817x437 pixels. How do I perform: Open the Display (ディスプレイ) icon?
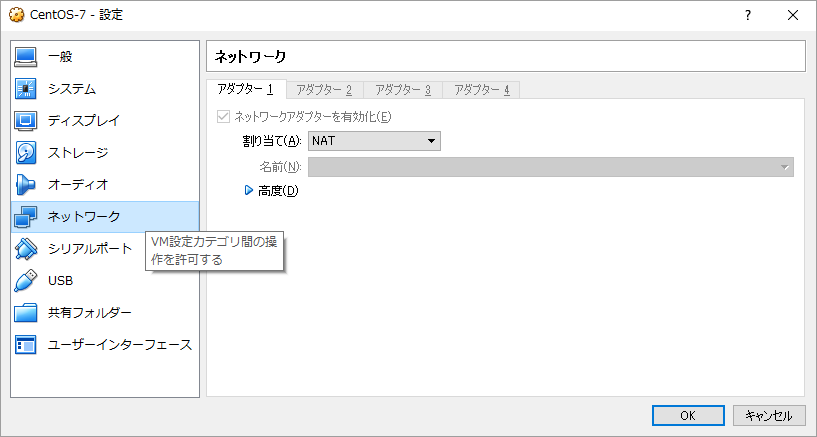click(x=26, y=121)
